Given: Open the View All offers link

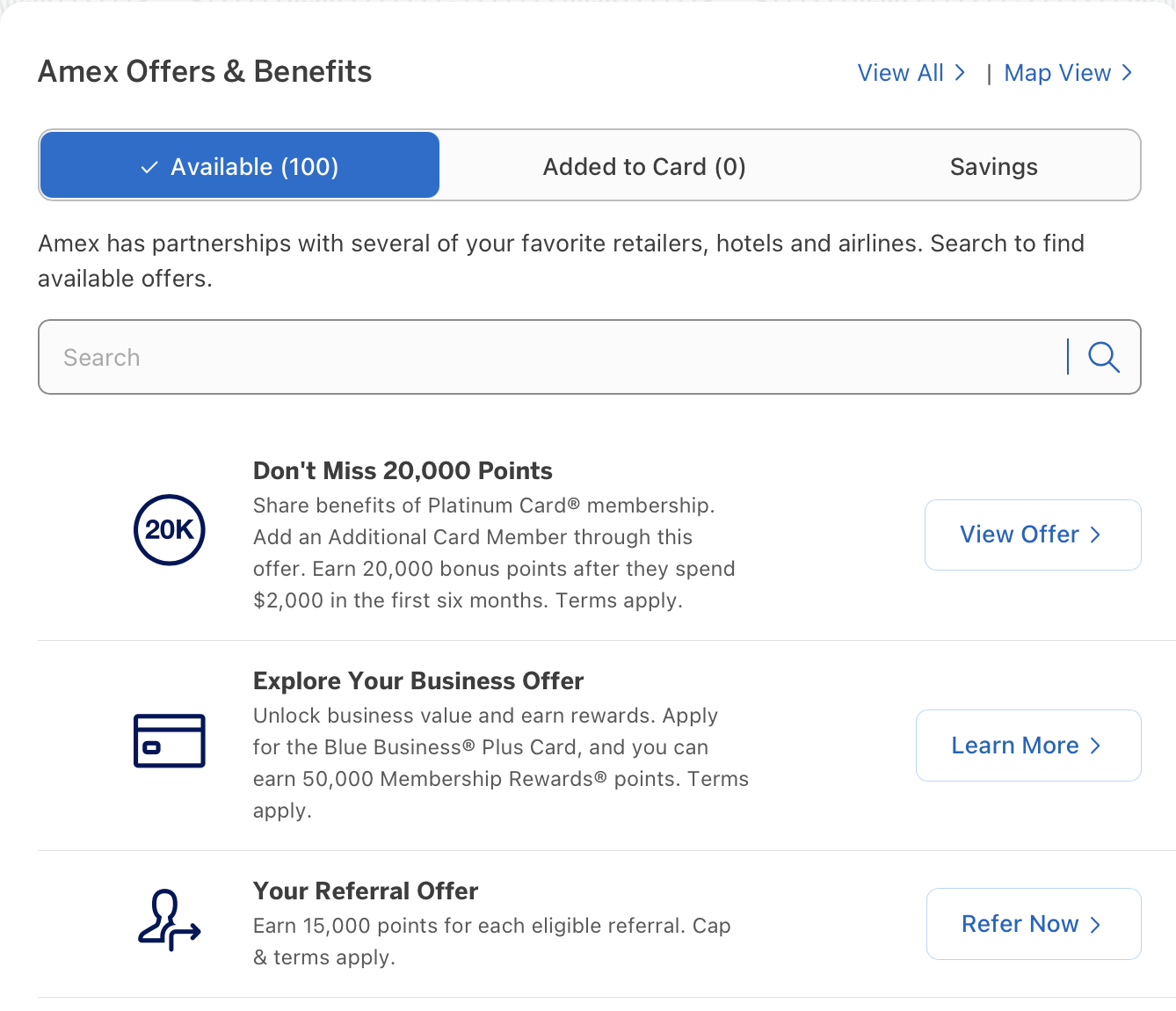Looking at the screenshot, I should pyautogui.click(x=911, y=73).
